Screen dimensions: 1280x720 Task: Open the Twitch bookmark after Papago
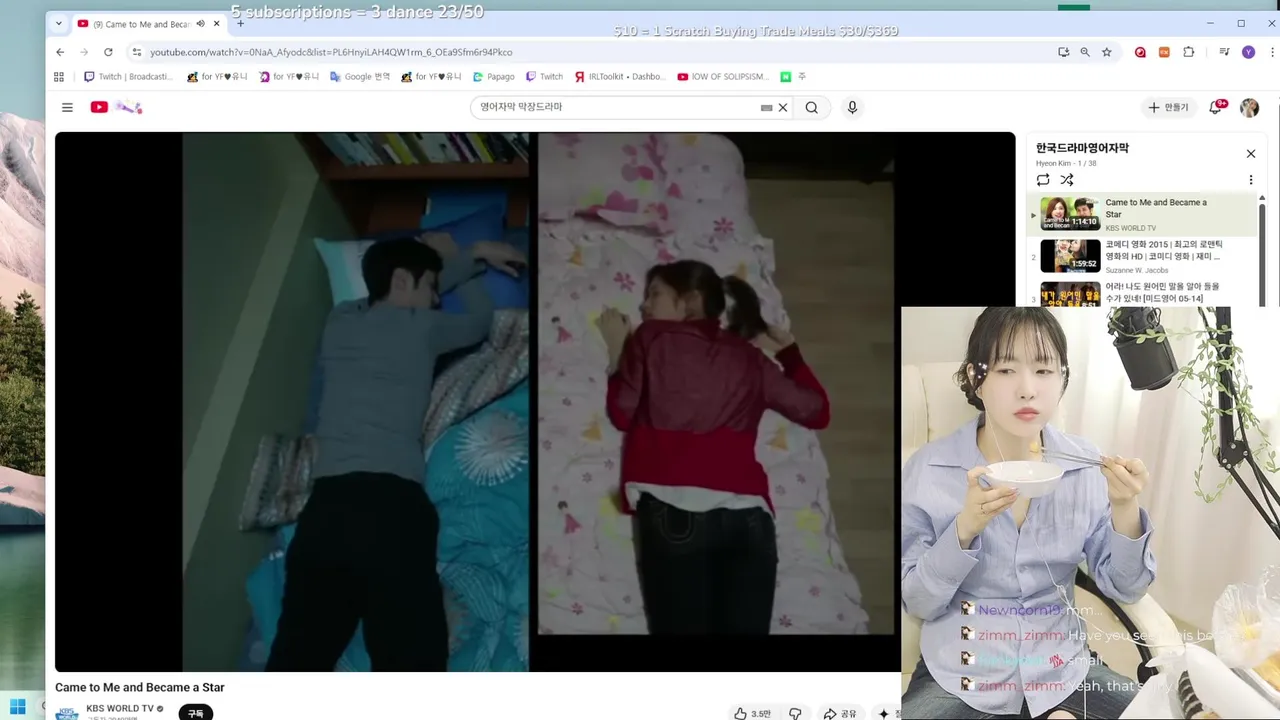coord(544,77)
